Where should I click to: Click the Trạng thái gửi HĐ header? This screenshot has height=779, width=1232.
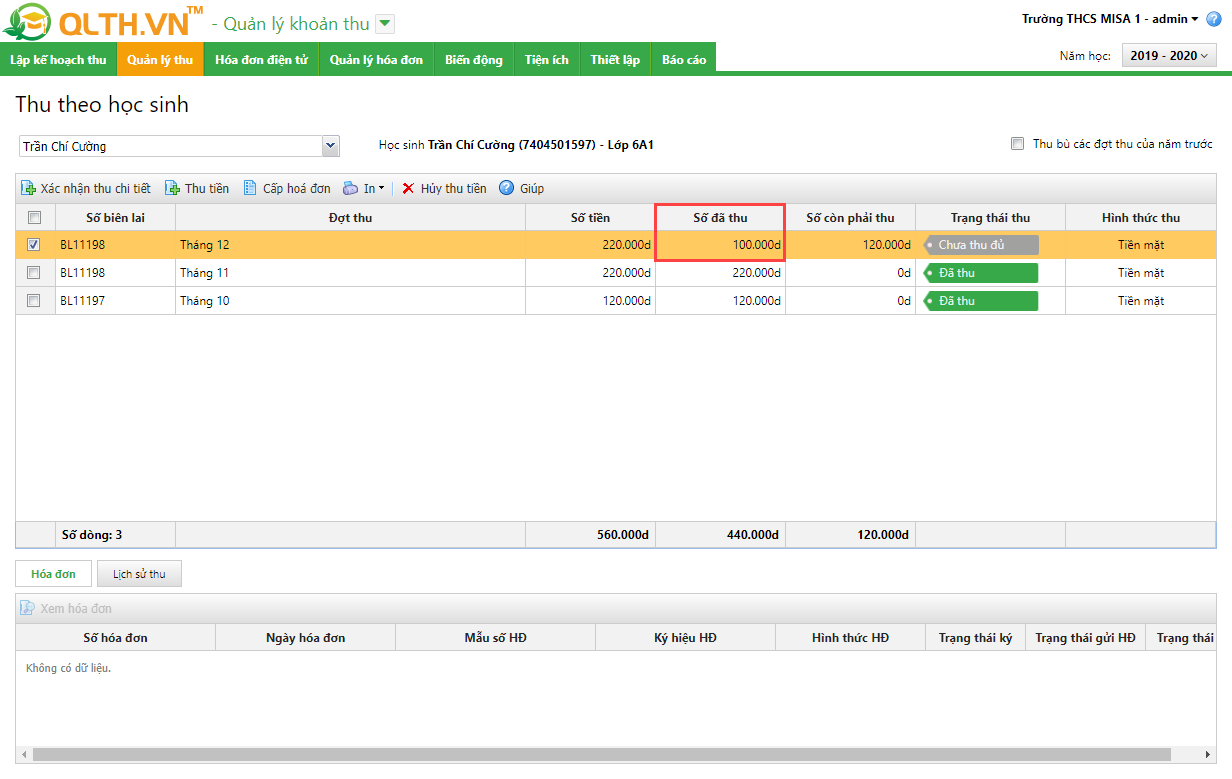point(1085,638)
